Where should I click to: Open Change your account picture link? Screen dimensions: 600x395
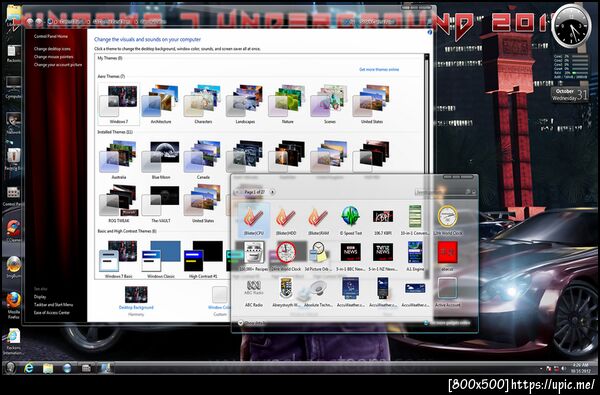pos(58,65)
